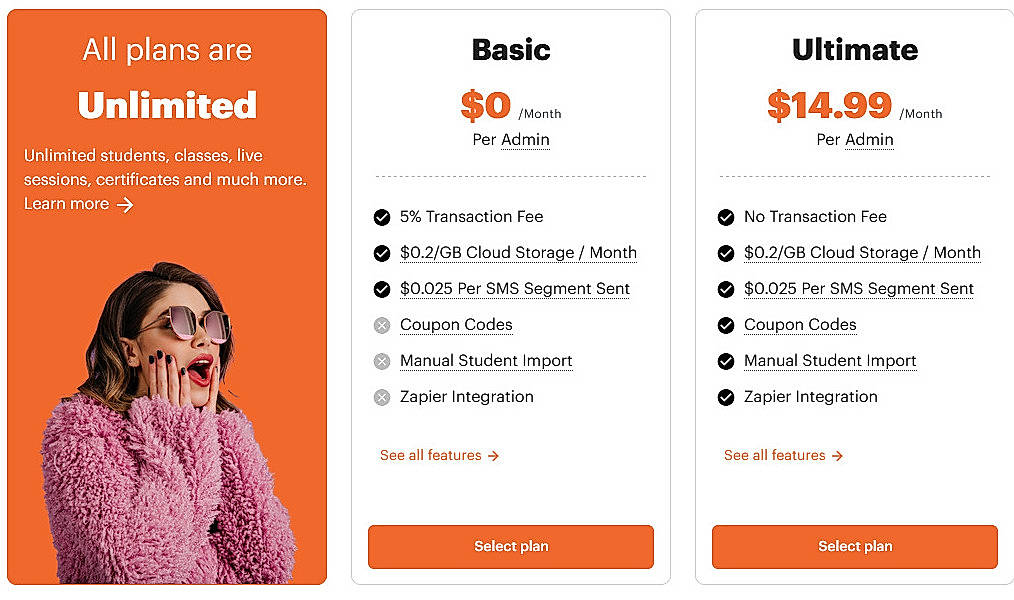Click the checkmark beside "Zapier Integration" in Ultimate
Viewport: 1014px width, 600px height.
click(726, 397)
